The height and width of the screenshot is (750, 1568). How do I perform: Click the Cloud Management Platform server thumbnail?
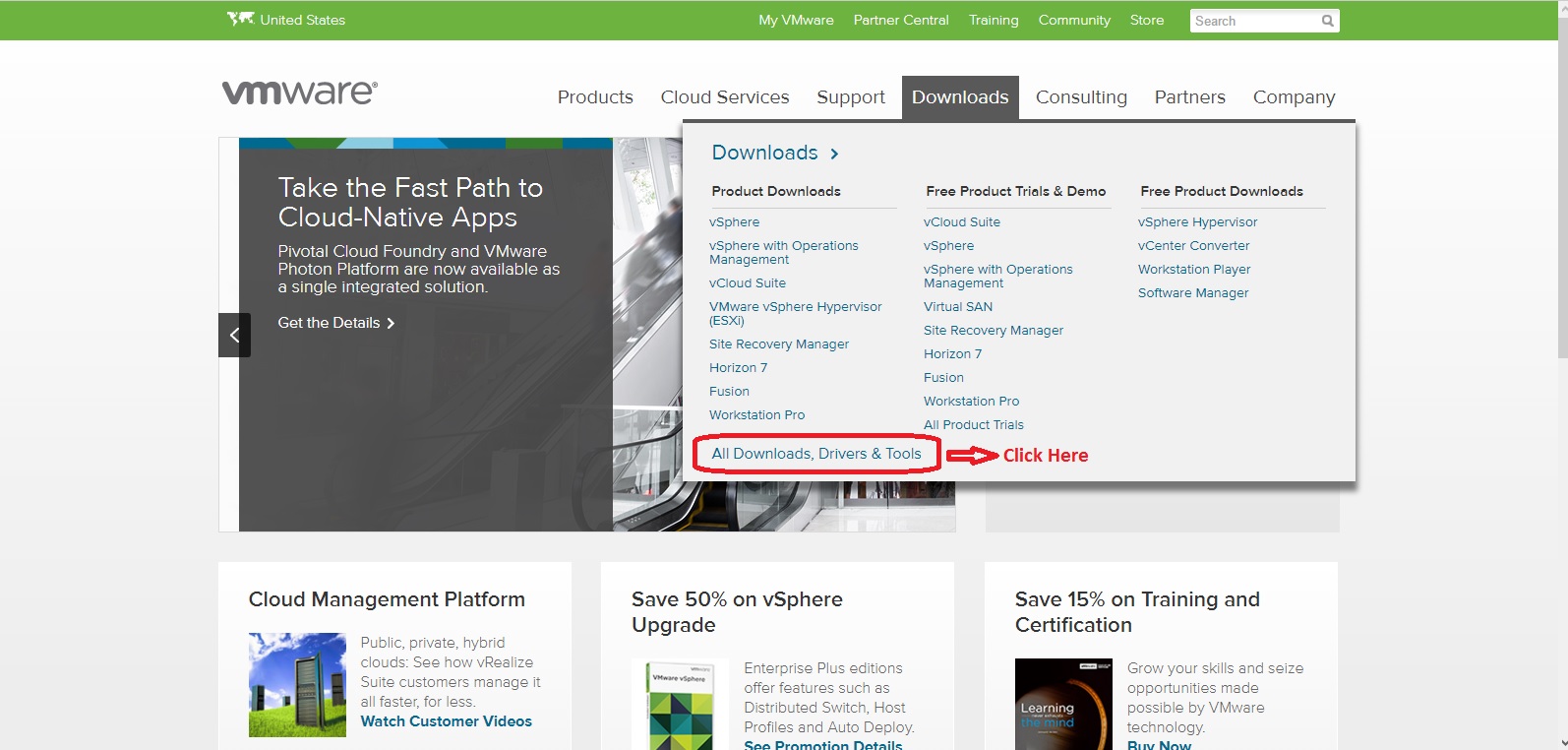297,685
